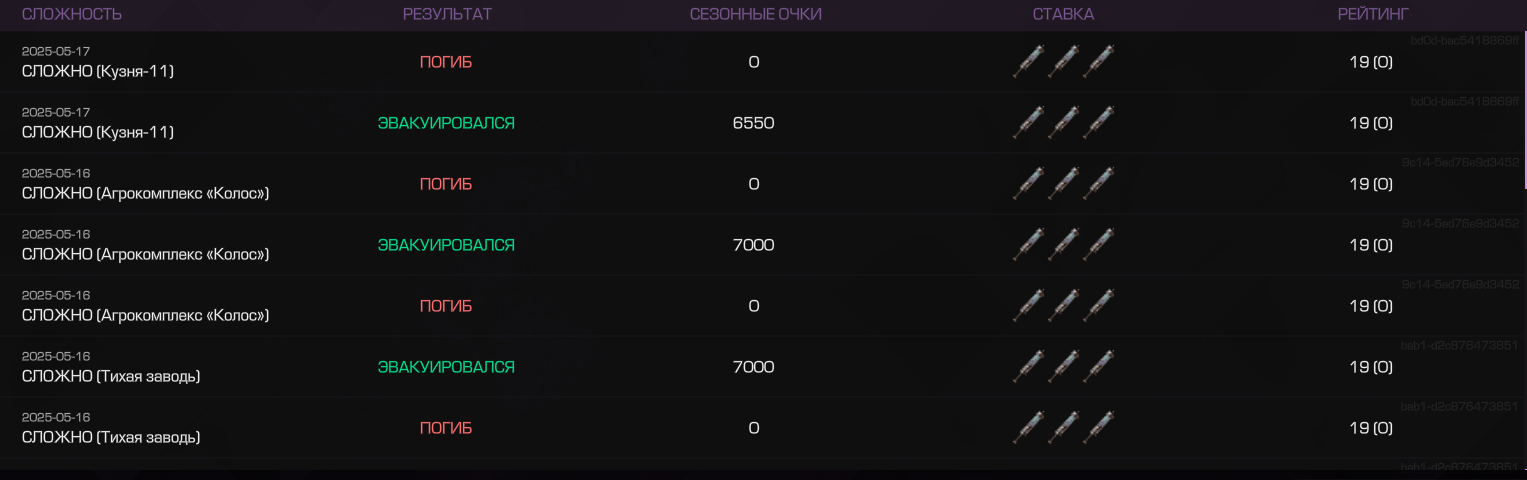Screen dimensions: 1527x480
Task: Click the middle syringe in the top row
Action: pos(1064,62)
